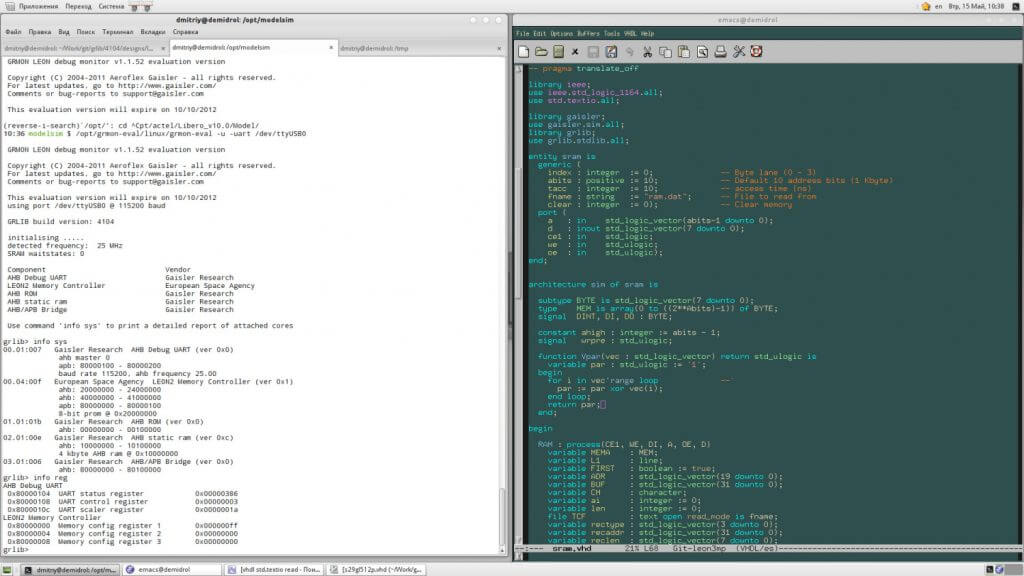Screen dimensions: 1024x576
Task: Click the Open file folder icon in Emacs
Action: click(541, 52)
